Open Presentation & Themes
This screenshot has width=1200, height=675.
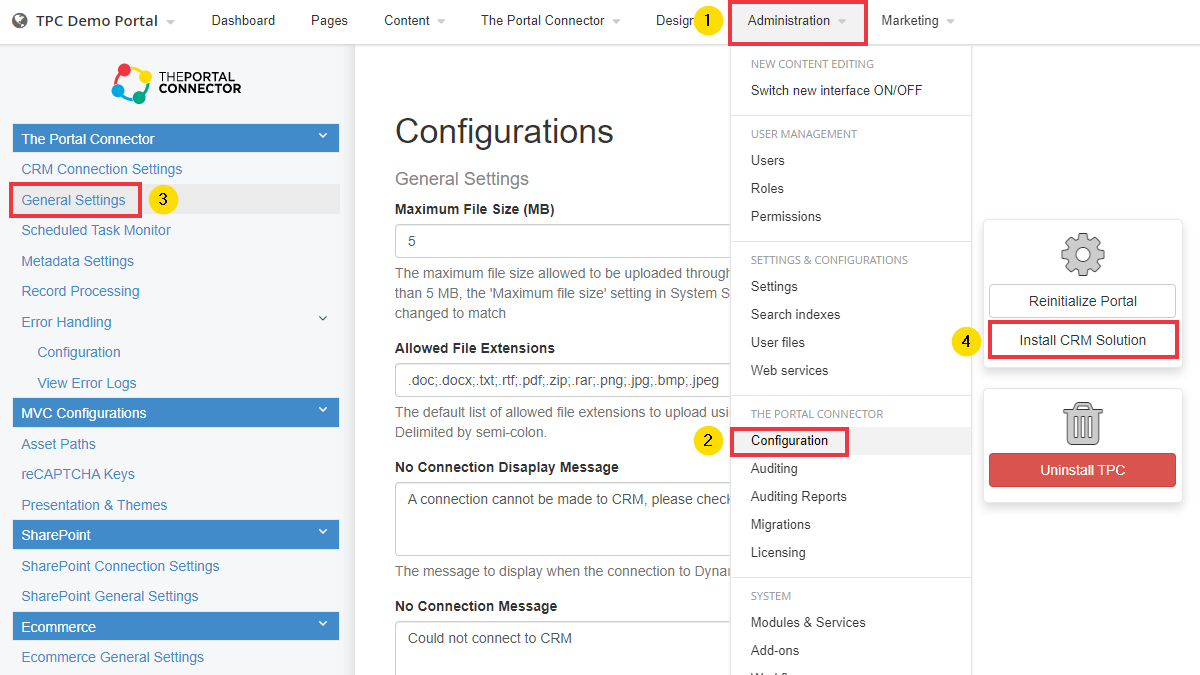pos(94,505)
